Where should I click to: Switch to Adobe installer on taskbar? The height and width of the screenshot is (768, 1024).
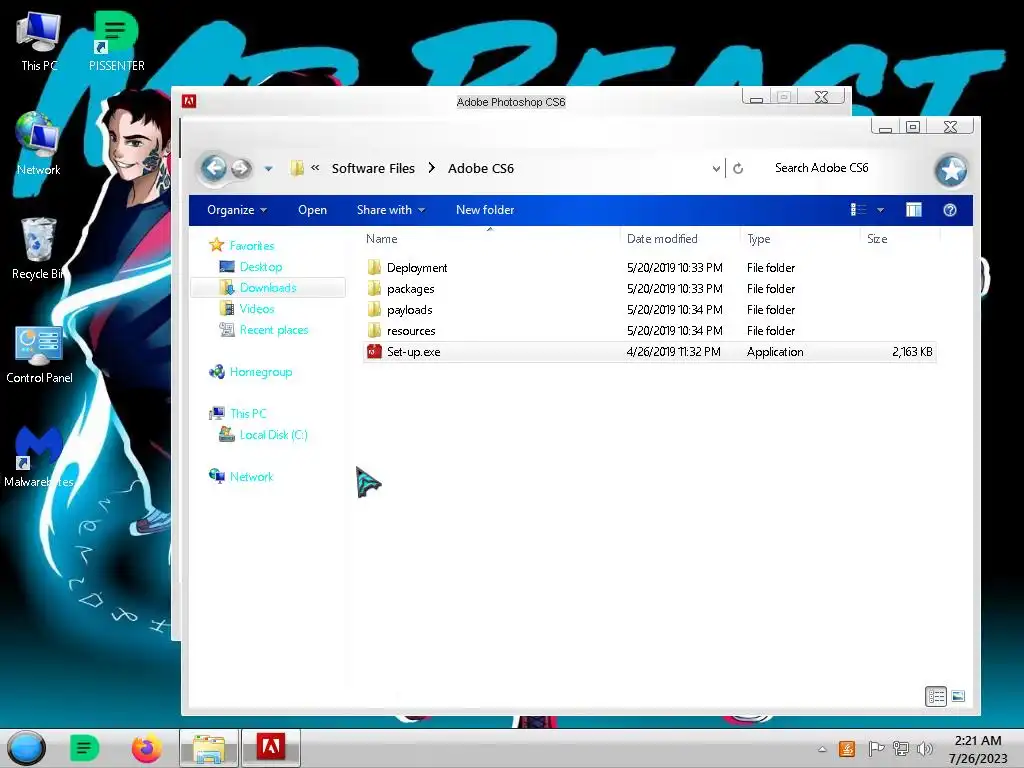(270, 748)
